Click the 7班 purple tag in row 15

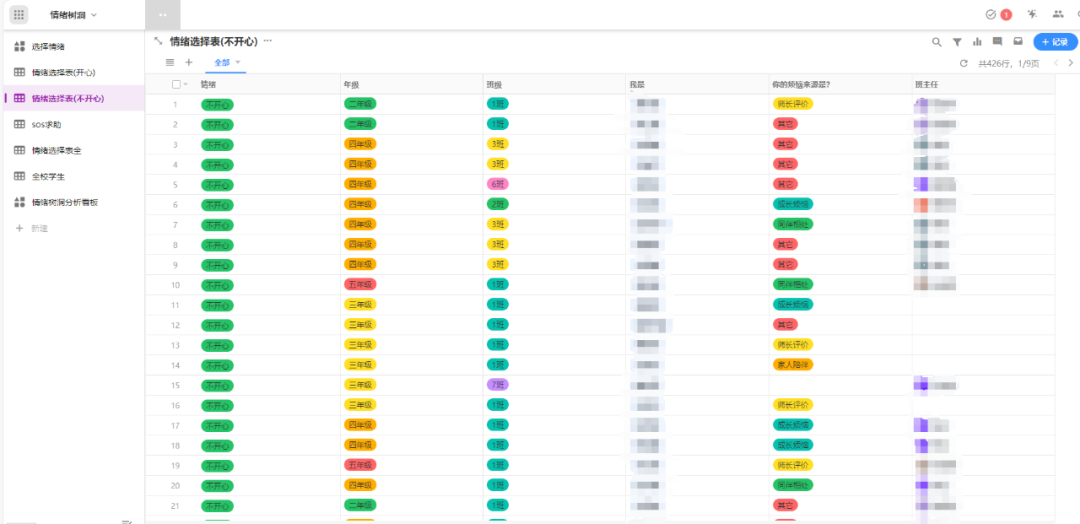click(497, 385)
